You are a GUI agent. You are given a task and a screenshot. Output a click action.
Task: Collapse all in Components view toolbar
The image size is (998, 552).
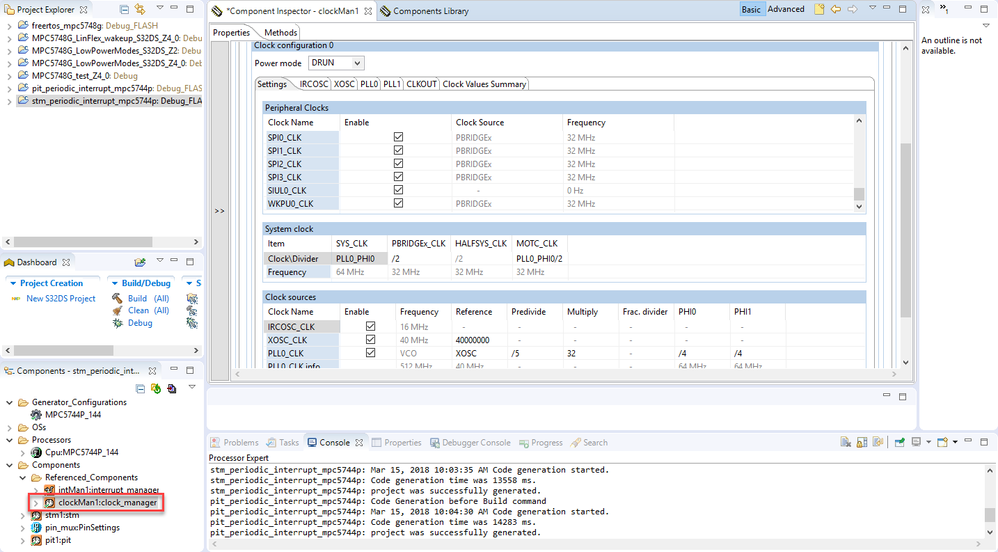pos(141,388)
